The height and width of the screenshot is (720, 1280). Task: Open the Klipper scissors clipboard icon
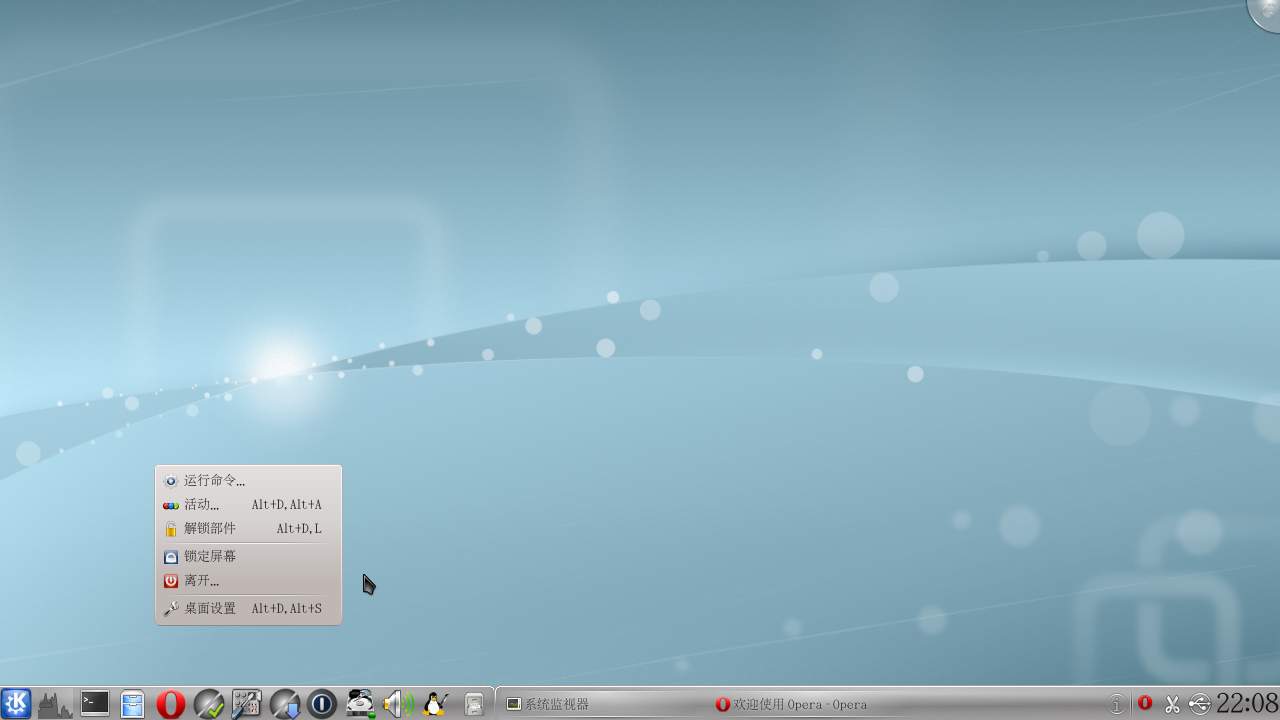pyautogui.click(x=1172, y=704)
